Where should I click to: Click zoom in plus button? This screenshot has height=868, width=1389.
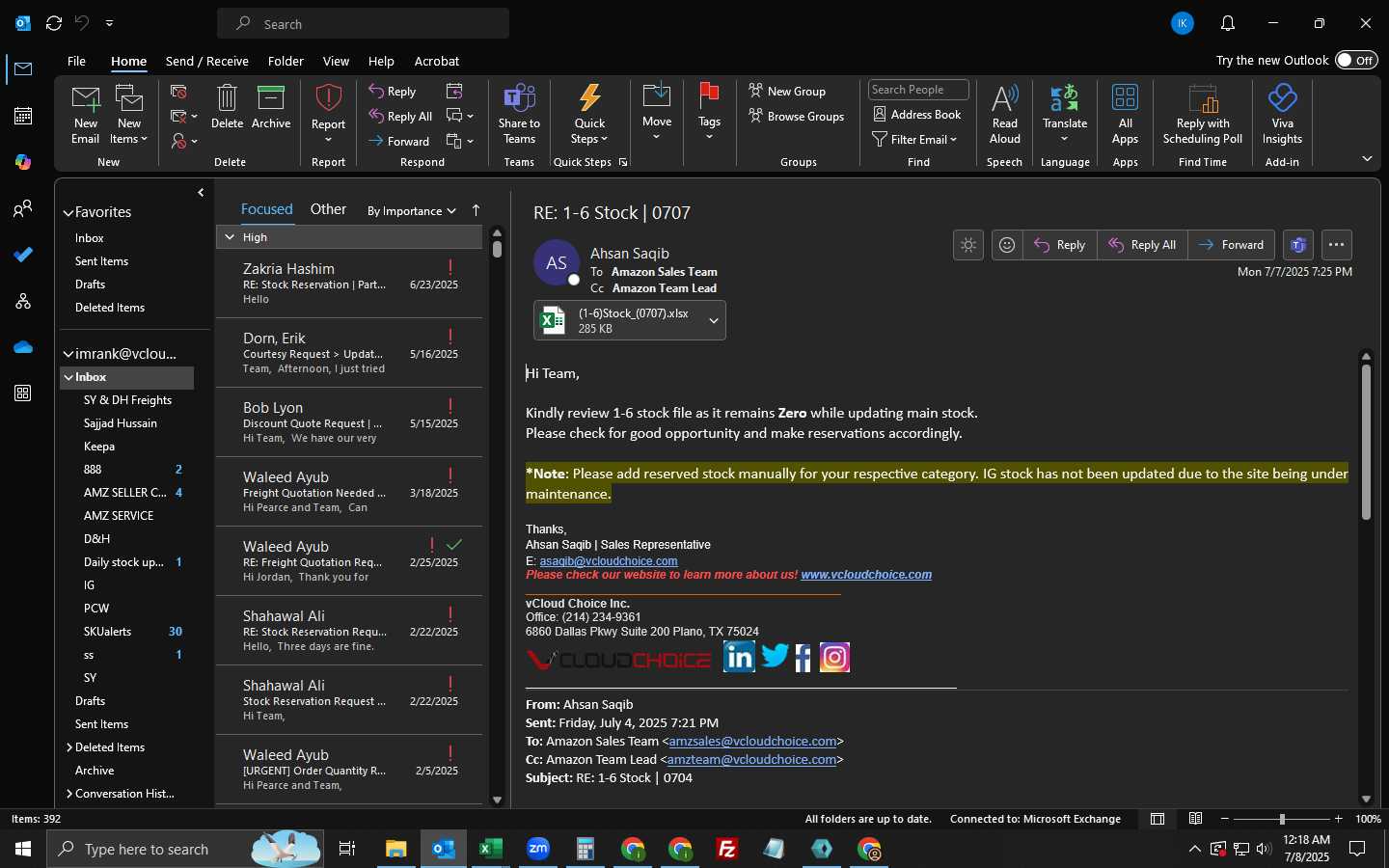pos(1338,819)
